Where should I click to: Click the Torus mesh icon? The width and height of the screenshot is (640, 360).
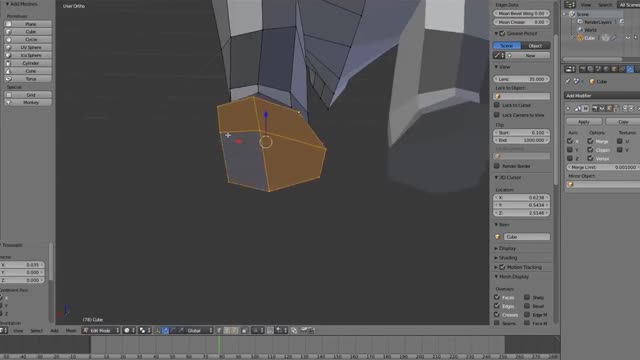point(8,79)
